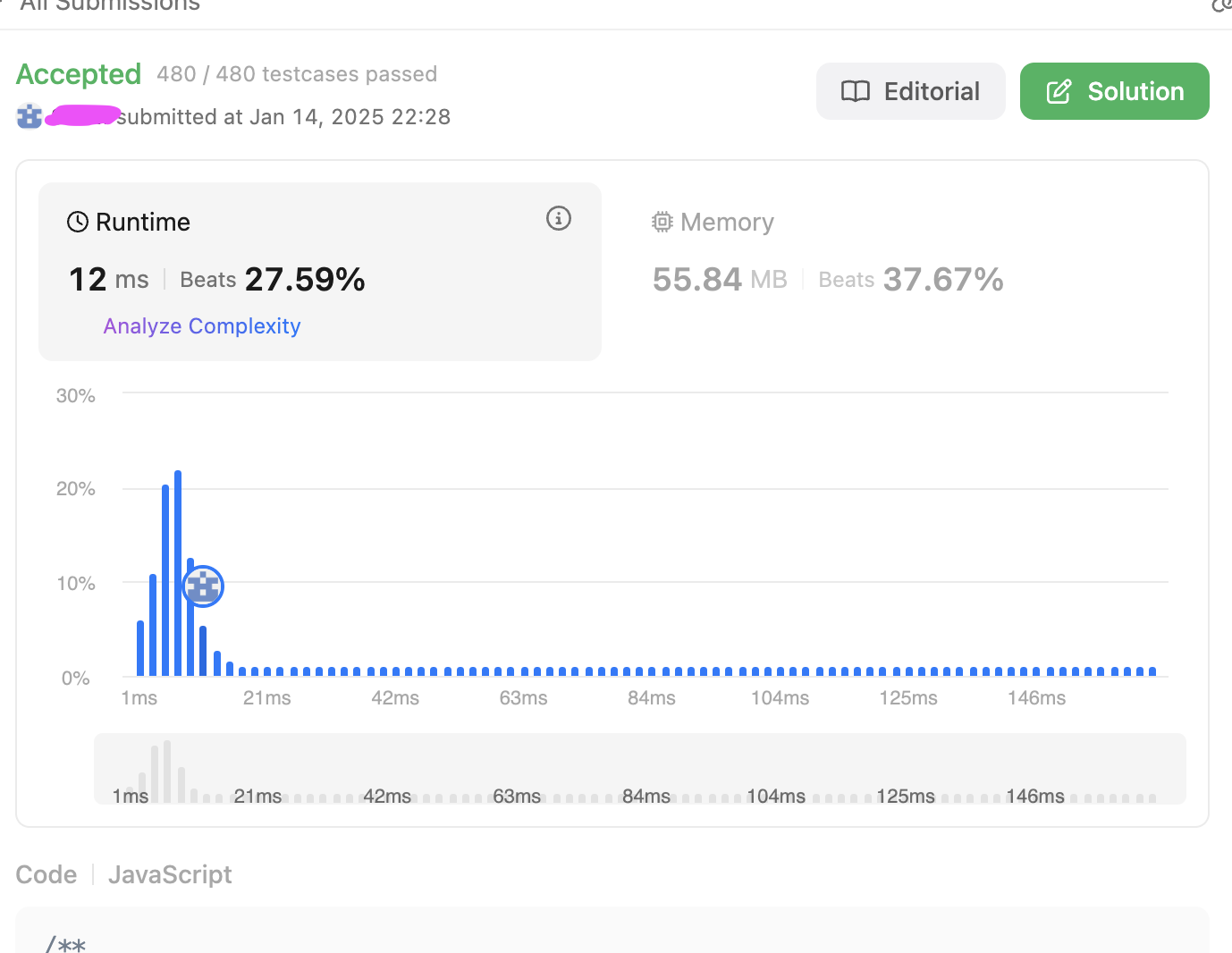Click the '12 ms' runtime value

[x=109, y=280]
